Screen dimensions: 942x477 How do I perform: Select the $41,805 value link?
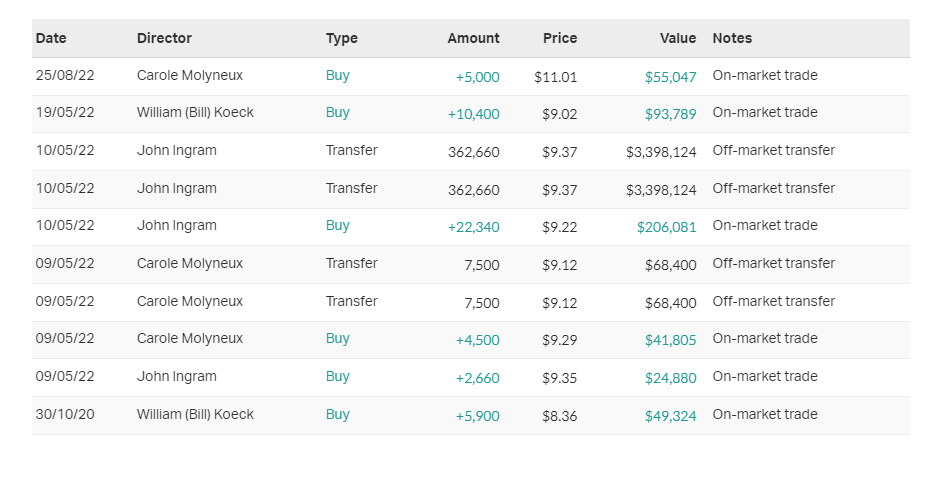pyautogui.click(x=670, y=340)
